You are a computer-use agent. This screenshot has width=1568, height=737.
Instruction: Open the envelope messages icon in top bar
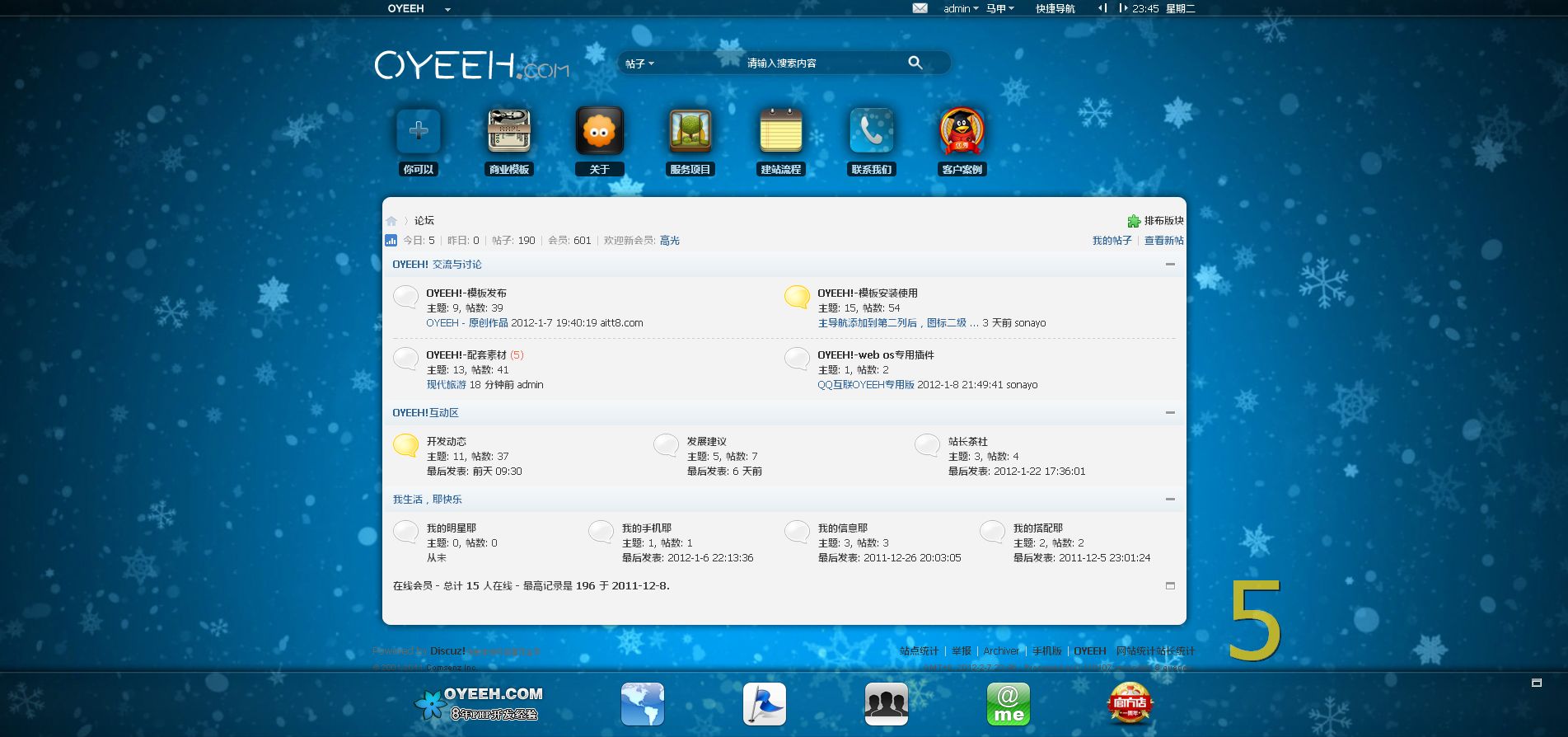[x=920, y=8]
